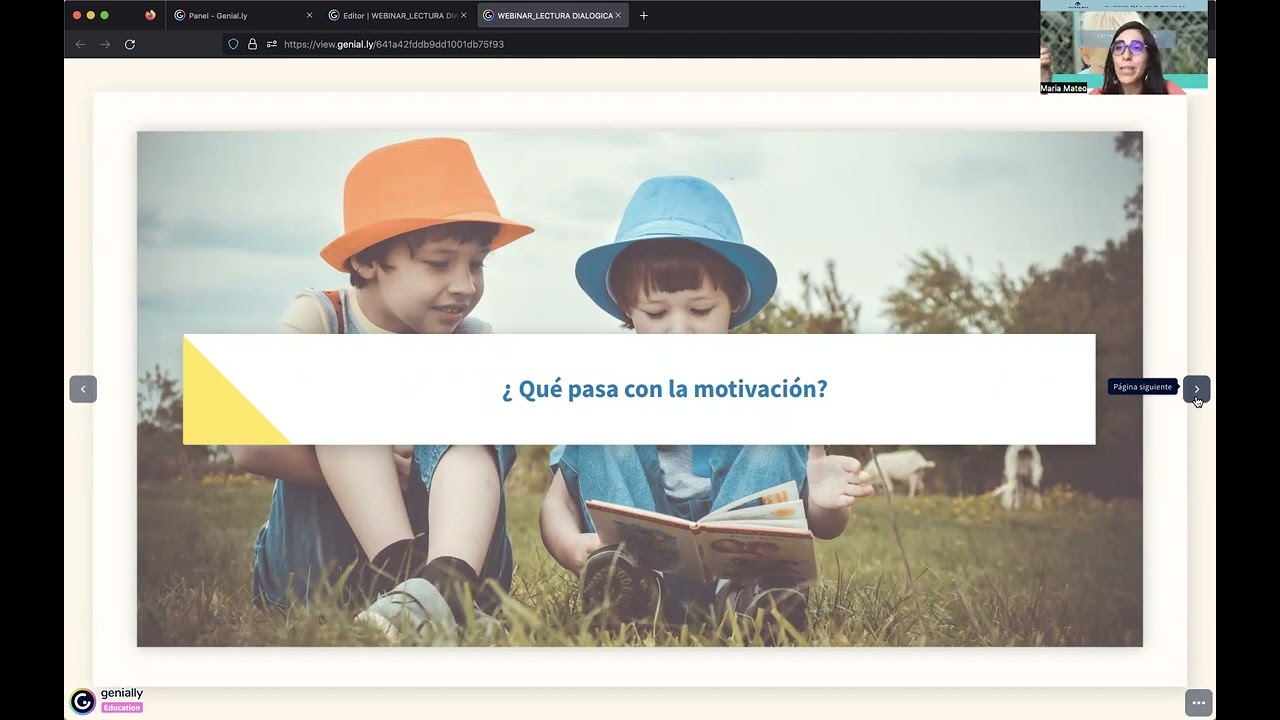This screenshot has width=1280, height=720.
Task: Click the María Mateo name label
Action: coord(1063,88)
